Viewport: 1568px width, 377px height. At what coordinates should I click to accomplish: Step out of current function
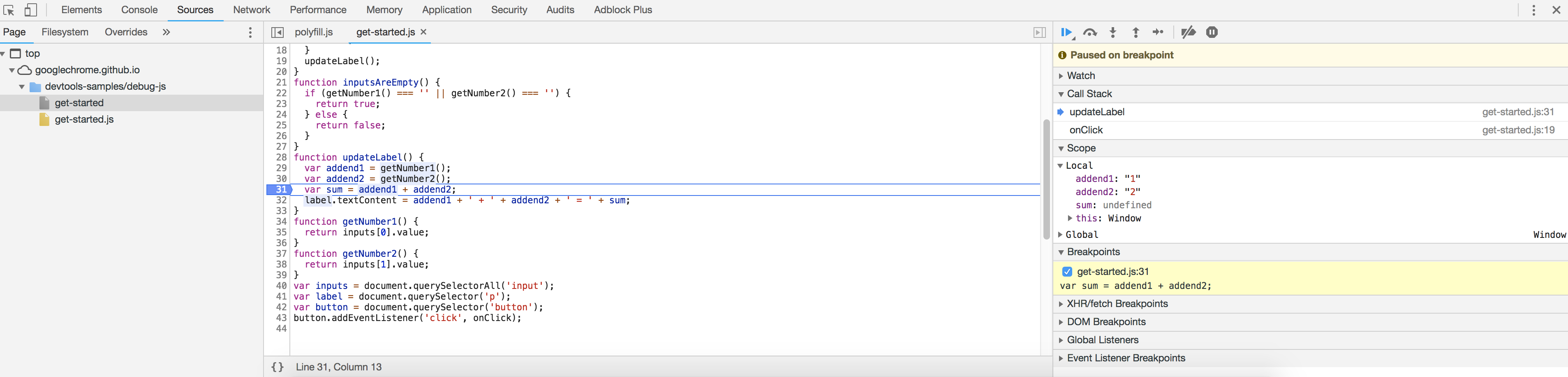pyautogui.click(x=1135, y=32)
